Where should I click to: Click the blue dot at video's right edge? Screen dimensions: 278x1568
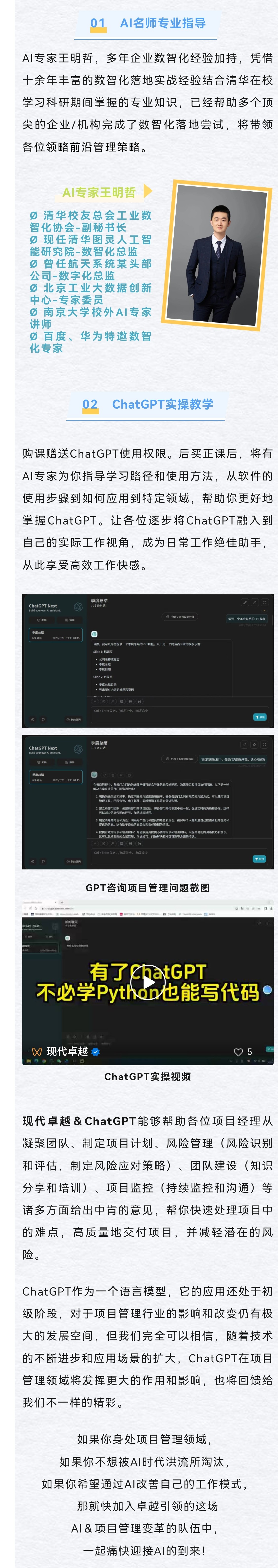tap(267, 990)
